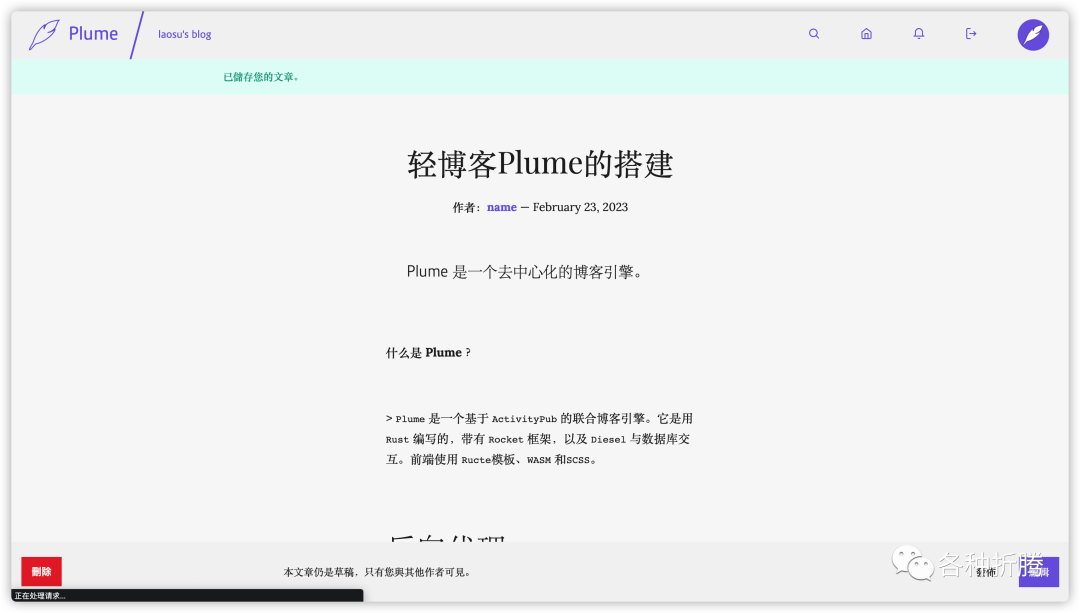Open the feather avatar profile button
Viewport: 1080px width, 613px height.
tap(1032, 34)
